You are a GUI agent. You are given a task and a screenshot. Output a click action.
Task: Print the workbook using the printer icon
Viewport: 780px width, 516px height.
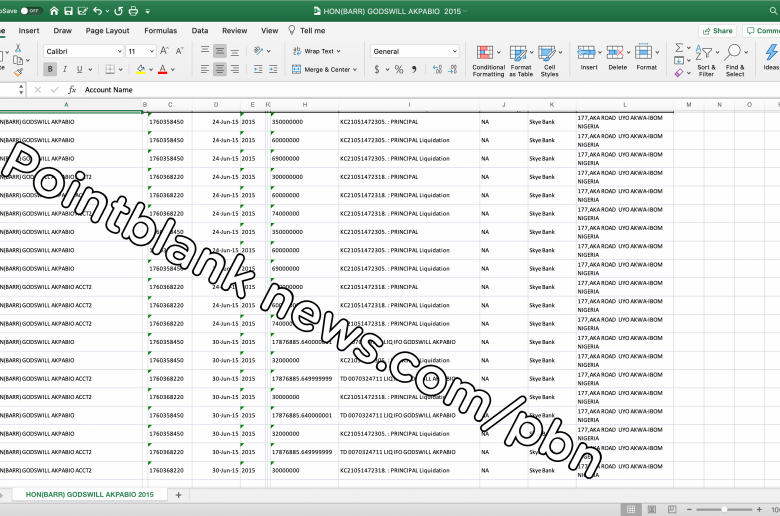tap(133, 10)
